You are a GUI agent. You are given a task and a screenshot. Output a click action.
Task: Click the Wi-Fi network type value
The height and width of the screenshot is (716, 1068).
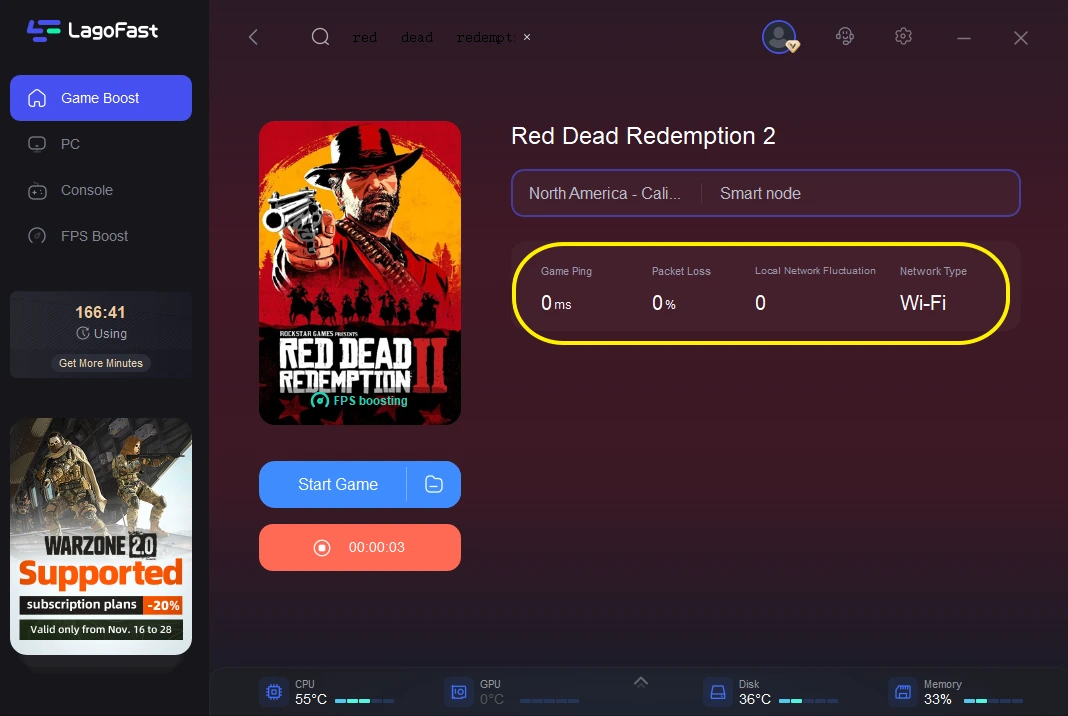tap(923, 303)
